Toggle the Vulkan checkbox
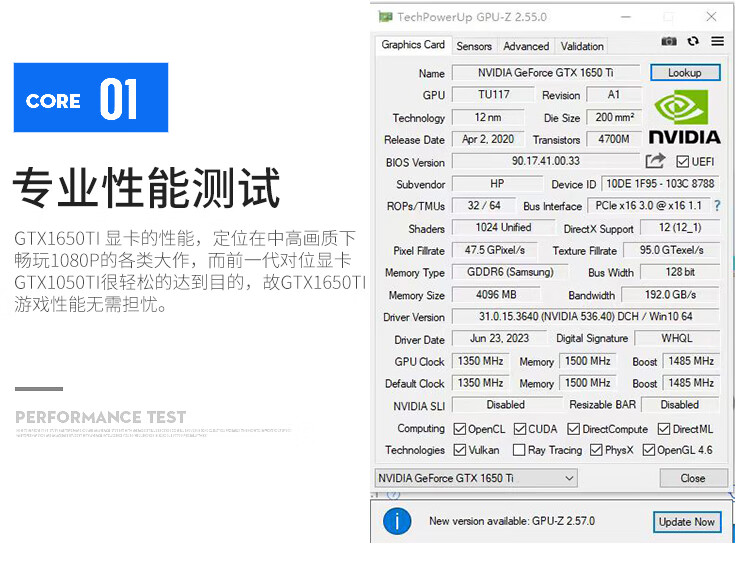The height and width of the screenshot is (566, 750). (460, 450)
